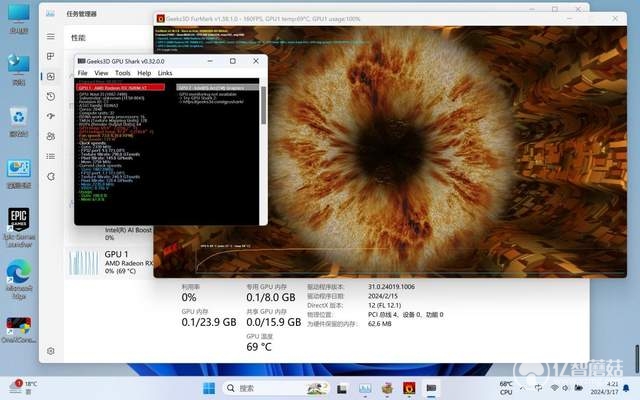
Task: Open the View menu in GPU Shark
Action: (x=101, y=73)
